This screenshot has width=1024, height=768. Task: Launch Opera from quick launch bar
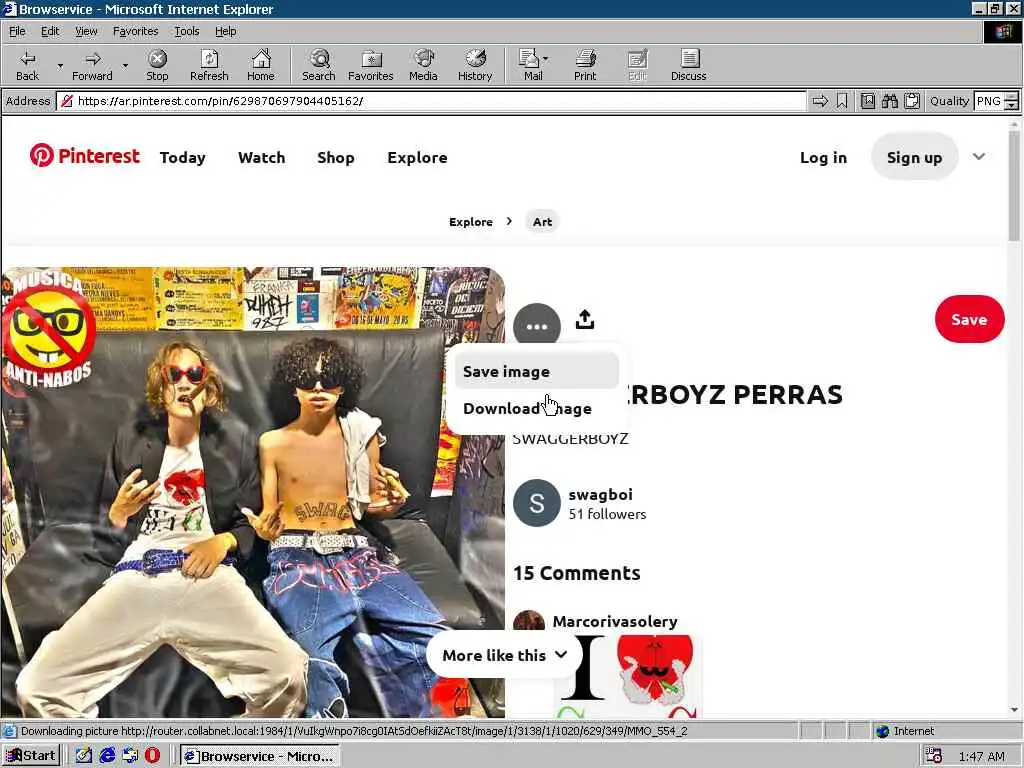152,756
